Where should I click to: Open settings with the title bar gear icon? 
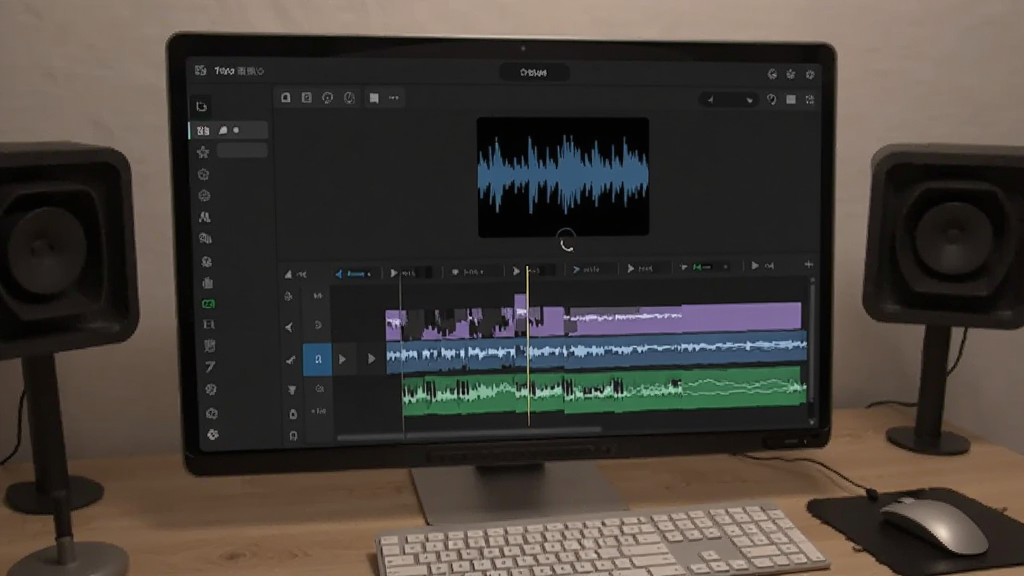click(x=810, y=74)
